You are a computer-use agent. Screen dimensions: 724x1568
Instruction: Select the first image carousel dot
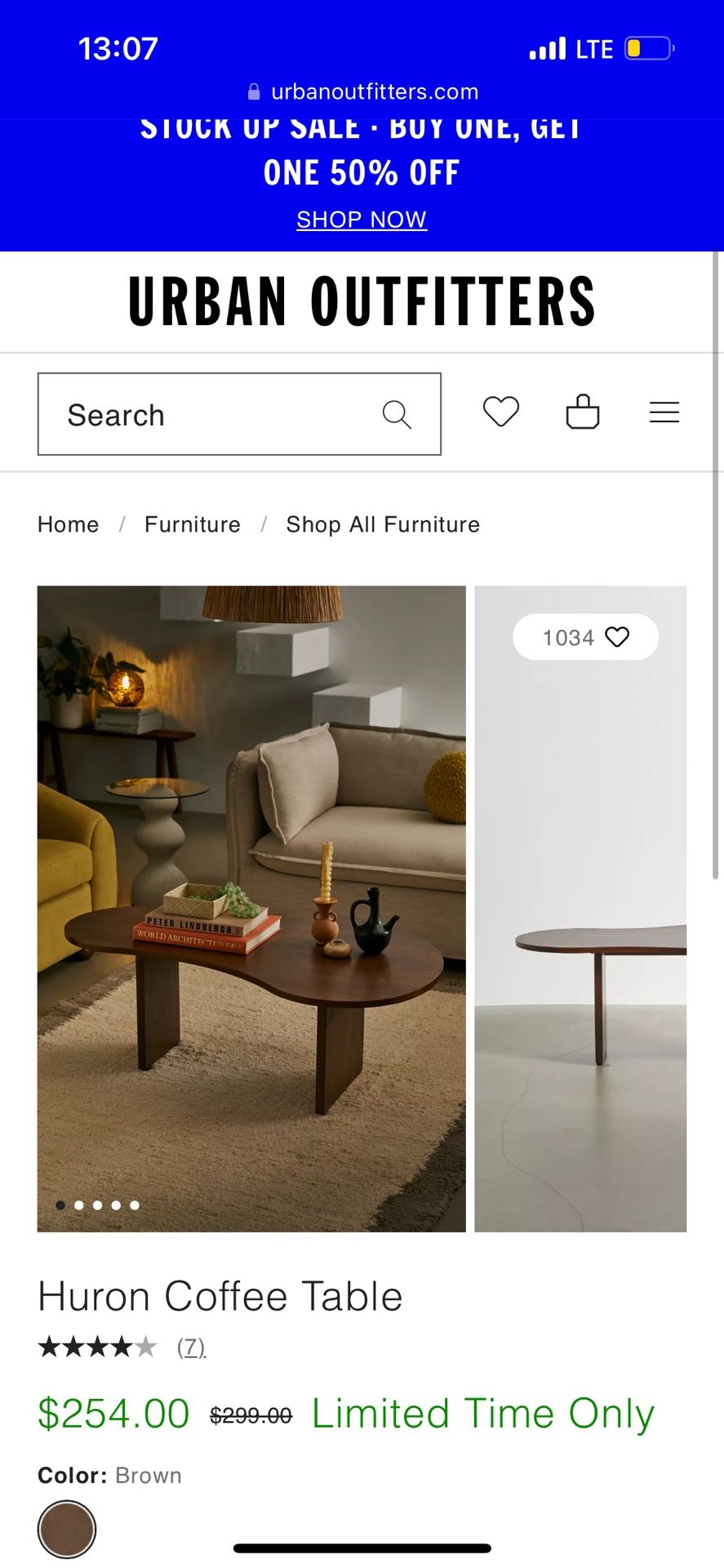60,1205
